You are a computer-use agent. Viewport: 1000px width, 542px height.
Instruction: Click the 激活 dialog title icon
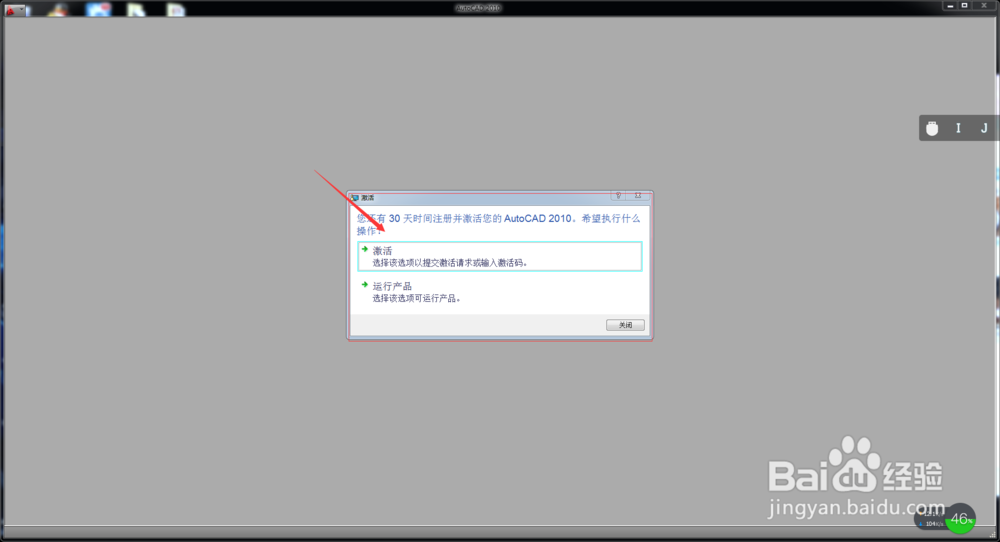pyautogui.click(x=355, y=198)
